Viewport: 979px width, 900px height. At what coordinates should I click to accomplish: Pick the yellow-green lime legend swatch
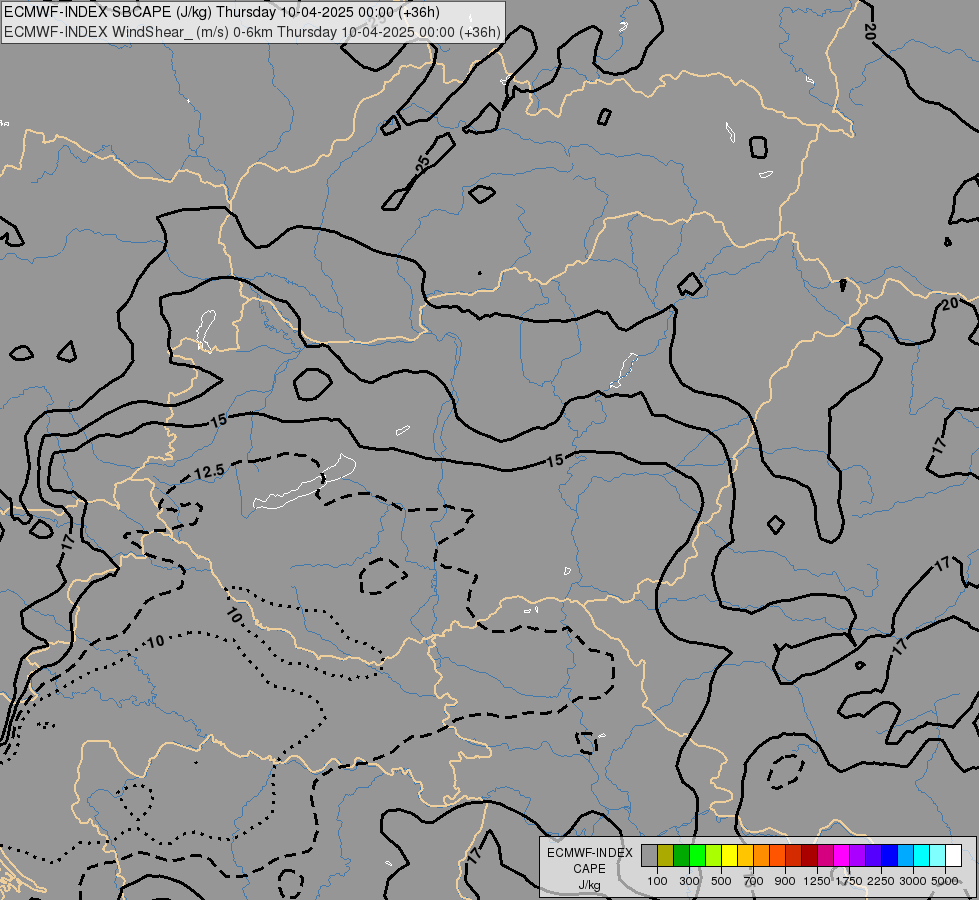click(x=714, y=855)
